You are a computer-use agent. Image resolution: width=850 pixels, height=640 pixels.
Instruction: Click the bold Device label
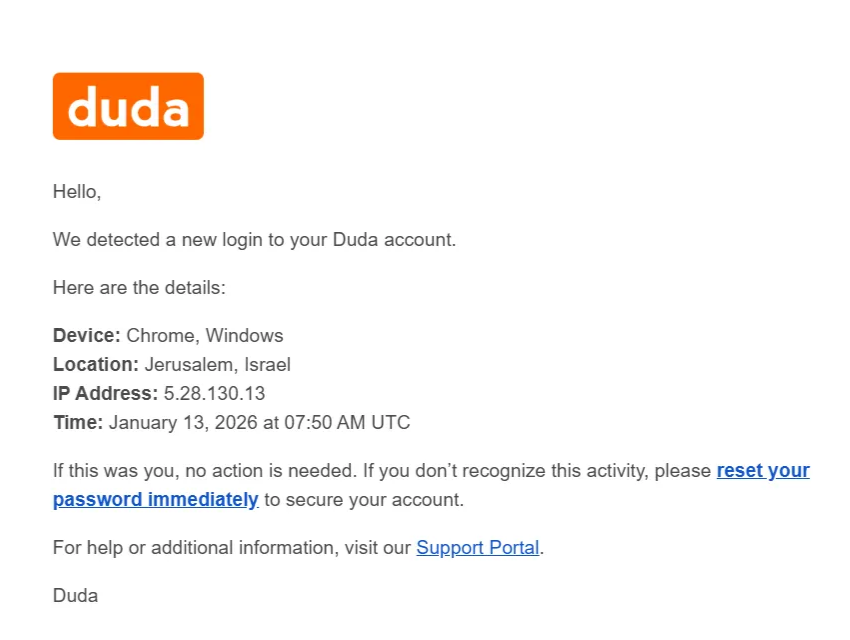coord(86,336)
